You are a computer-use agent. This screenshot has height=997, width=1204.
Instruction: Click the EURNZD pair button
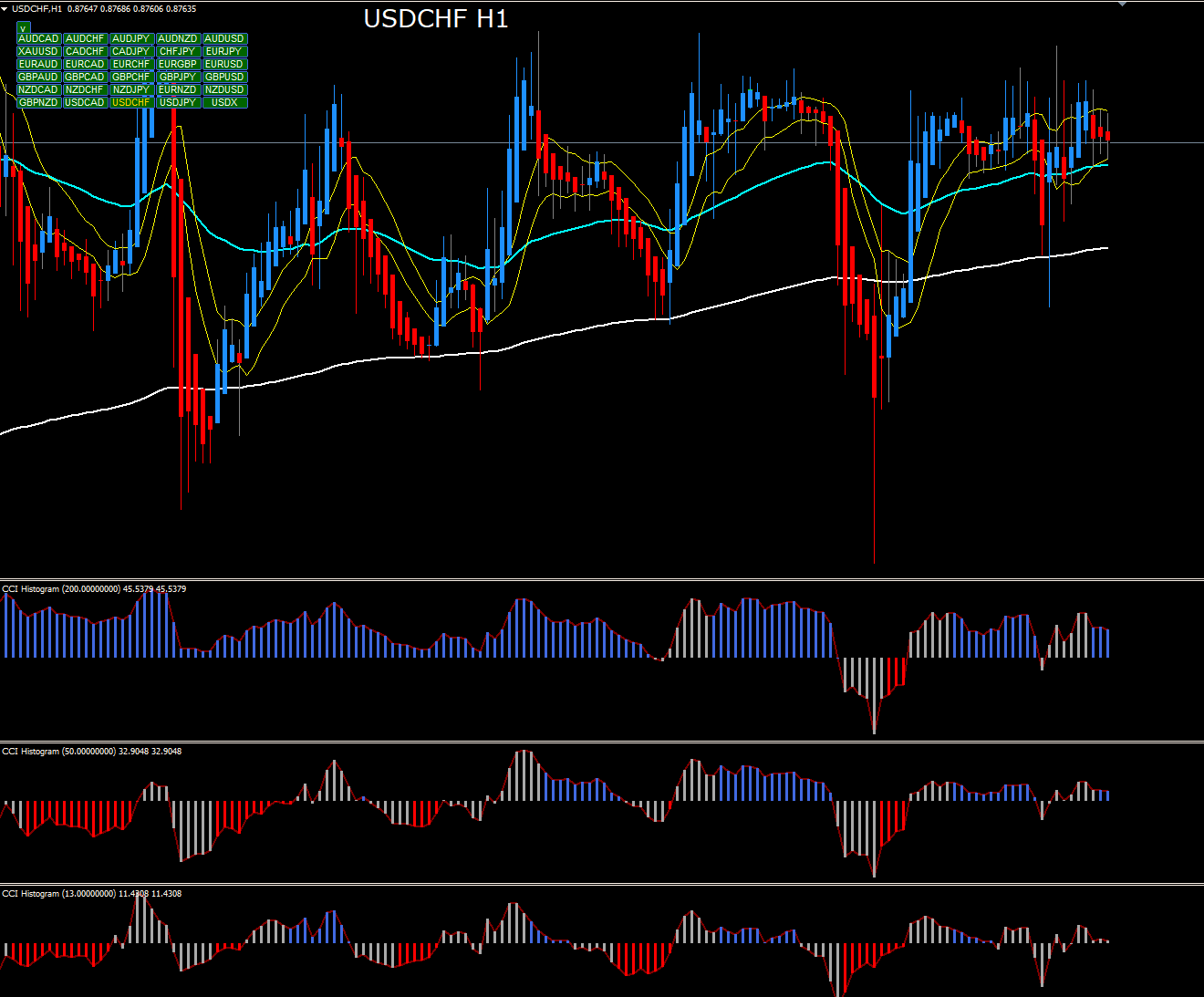coord(178,90)
